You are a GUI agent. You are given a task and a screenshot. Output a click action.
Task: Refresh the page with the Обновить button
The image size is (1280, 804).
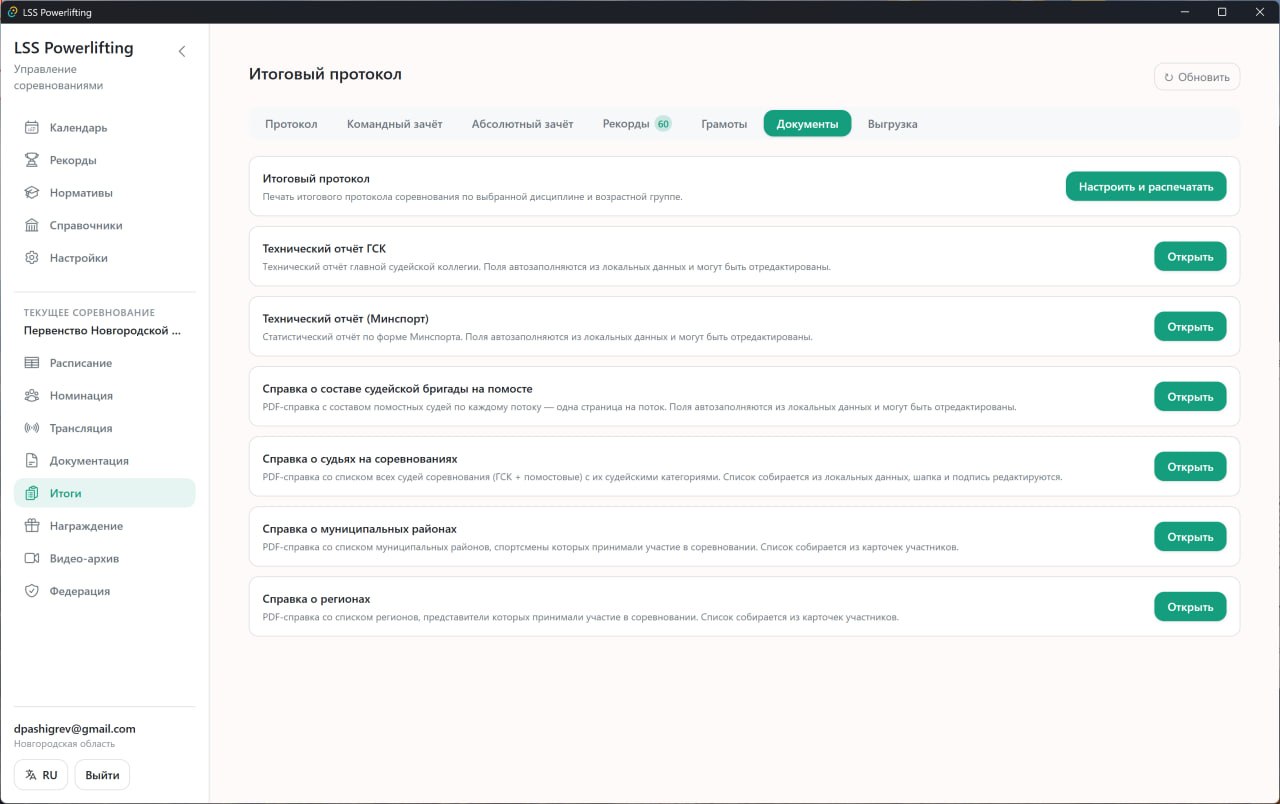click(x=1197, y=77)
